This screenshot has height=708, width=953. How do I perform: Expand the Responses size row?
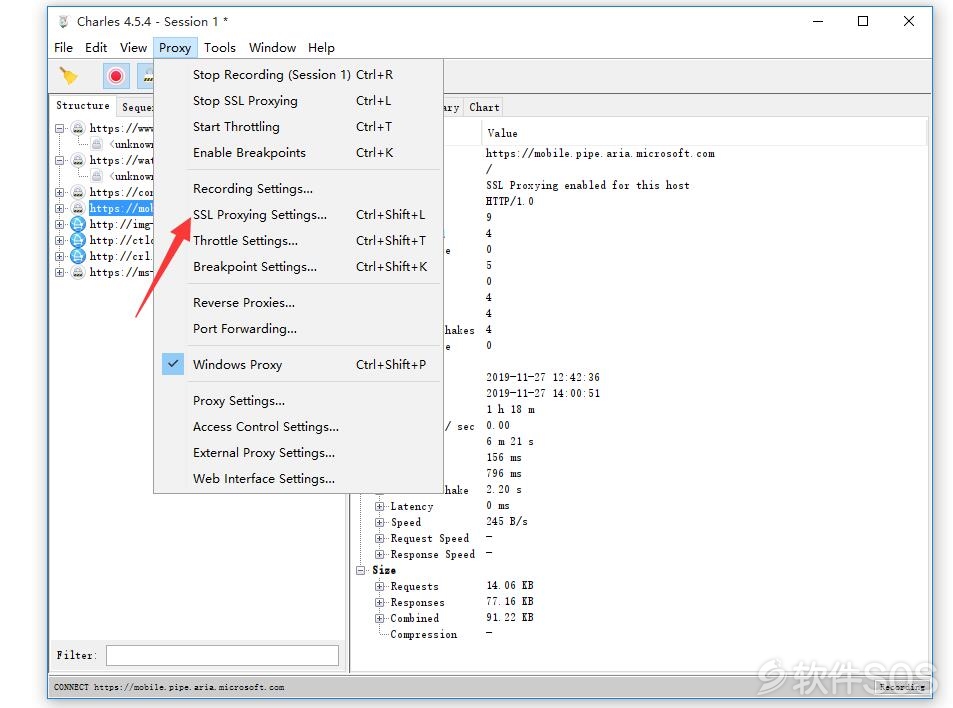[x=379, y=602]
